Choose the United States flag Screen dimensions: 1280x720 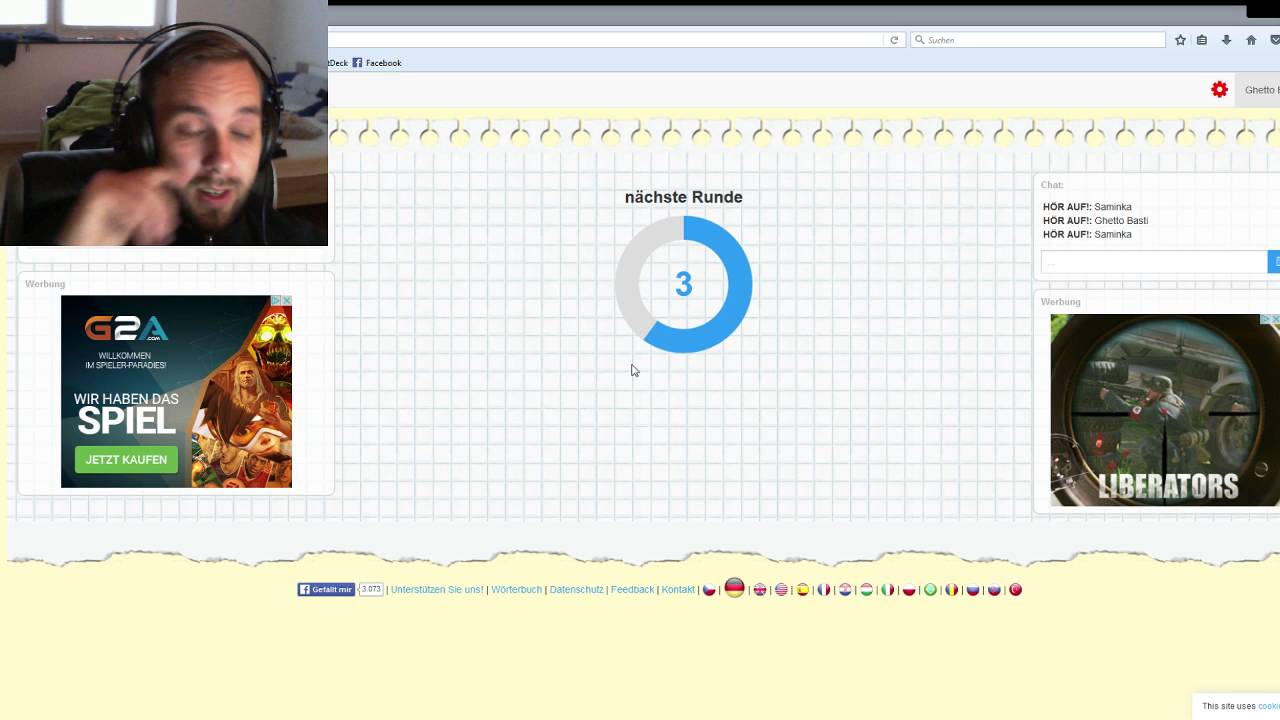781,590
